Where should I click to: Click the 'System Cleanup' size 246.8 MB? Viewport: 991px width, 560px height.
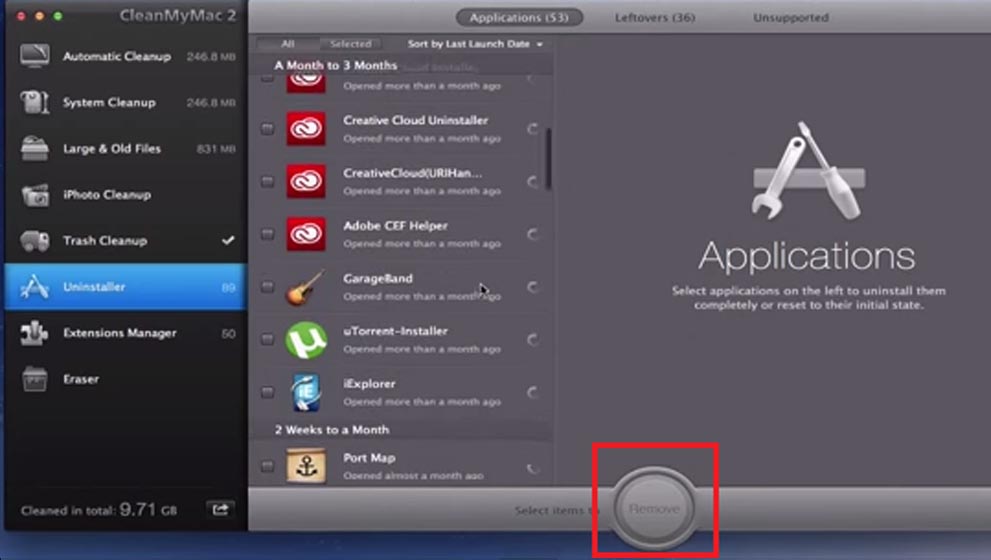(x=211, y=102)
